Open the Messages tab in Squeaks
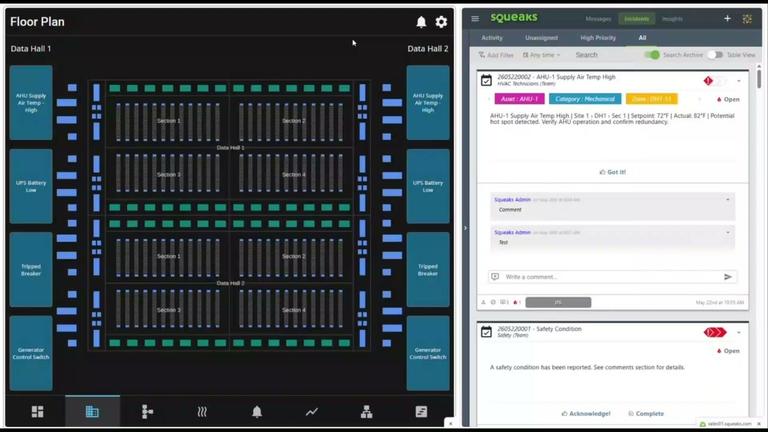Image resolution: width=768 pixels, height=432 pixels. tap(598, 19)
